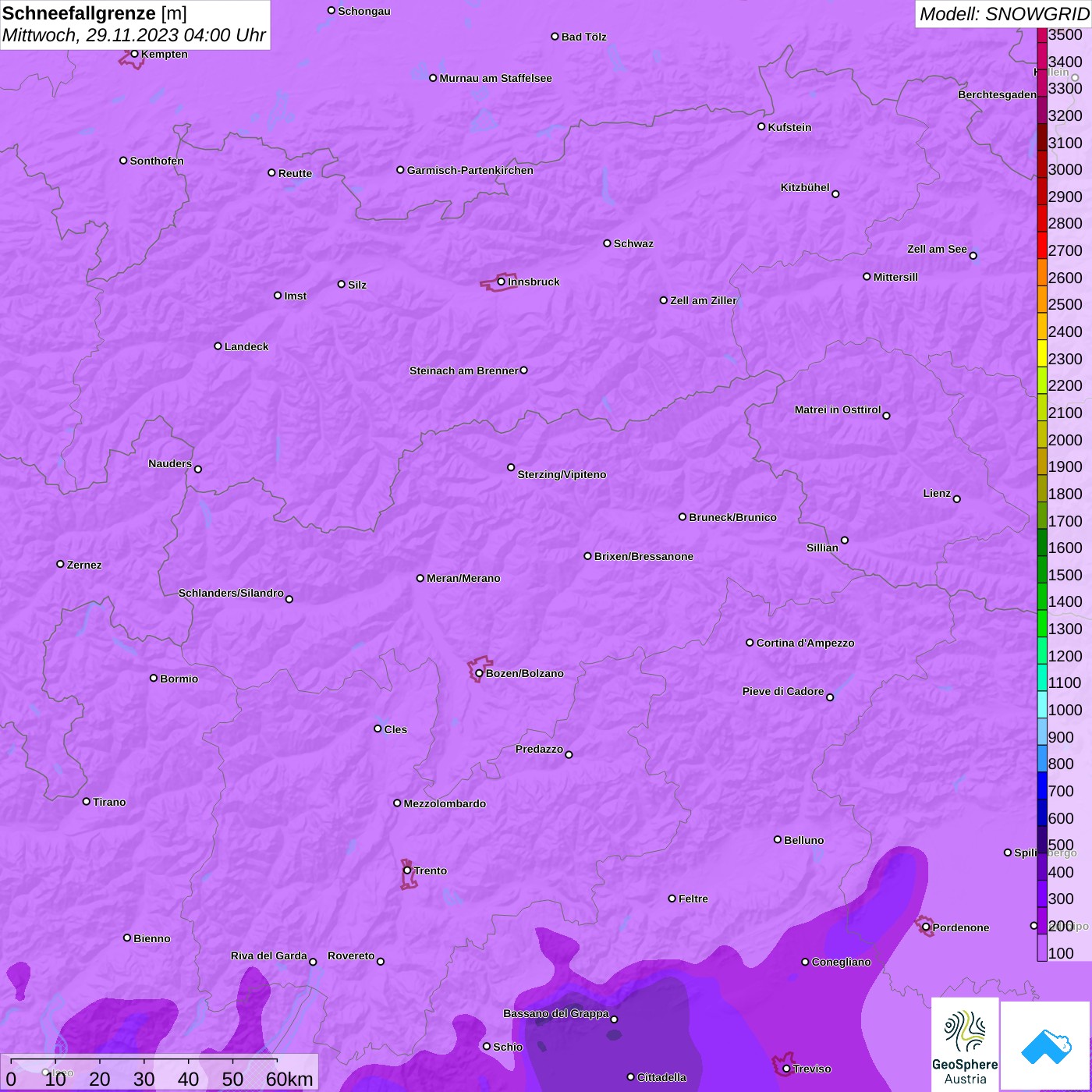Click the Brixen/Bressanone label

[x=643, y=556]
